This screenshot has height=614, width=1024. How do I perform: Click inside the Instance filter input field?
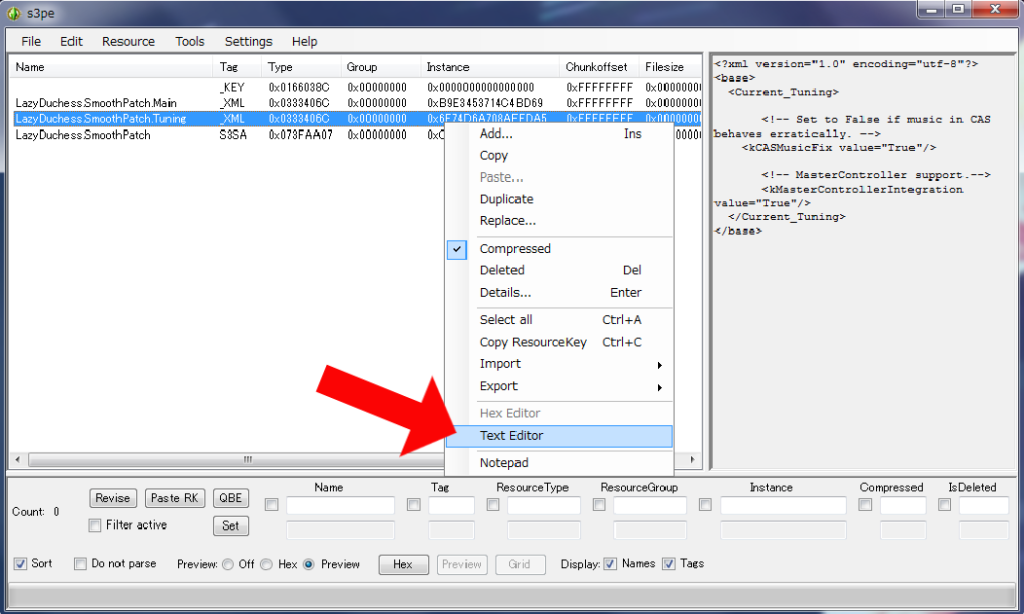(x=783, y=505)
